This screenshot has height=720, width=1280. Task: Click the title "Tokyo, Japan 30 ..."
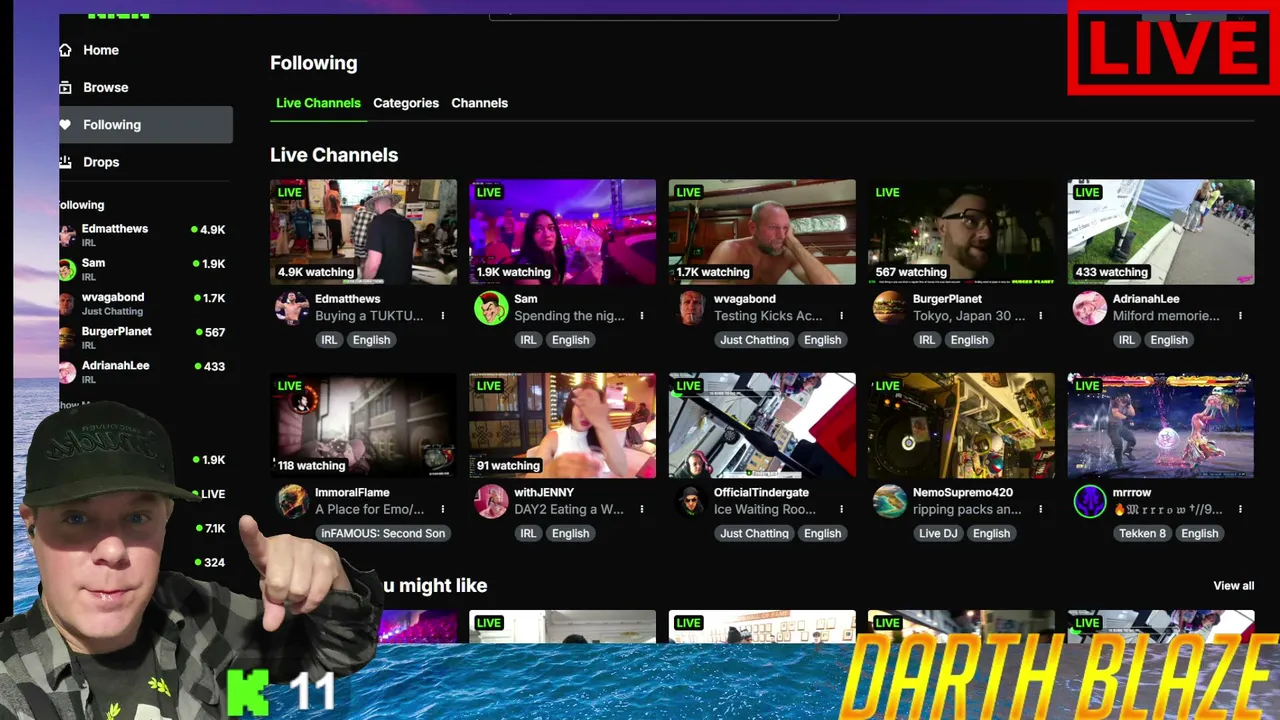point(969,316)
